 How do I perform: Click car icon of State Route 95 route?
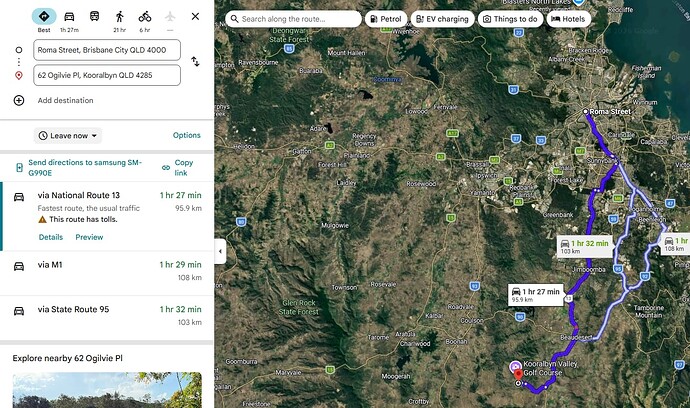click(x=19, y=311)
